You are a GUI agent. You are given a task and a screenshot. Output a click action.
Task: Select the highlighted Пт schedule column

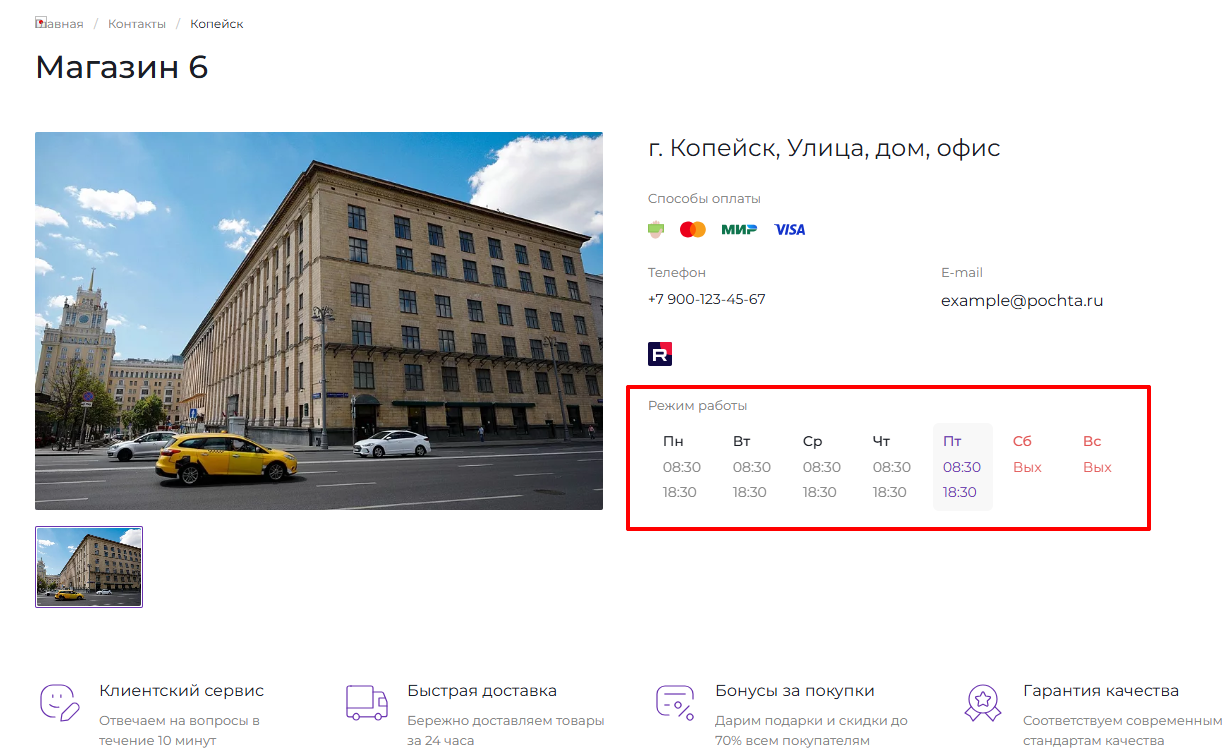pyautogui.click(x=962, y=467)
